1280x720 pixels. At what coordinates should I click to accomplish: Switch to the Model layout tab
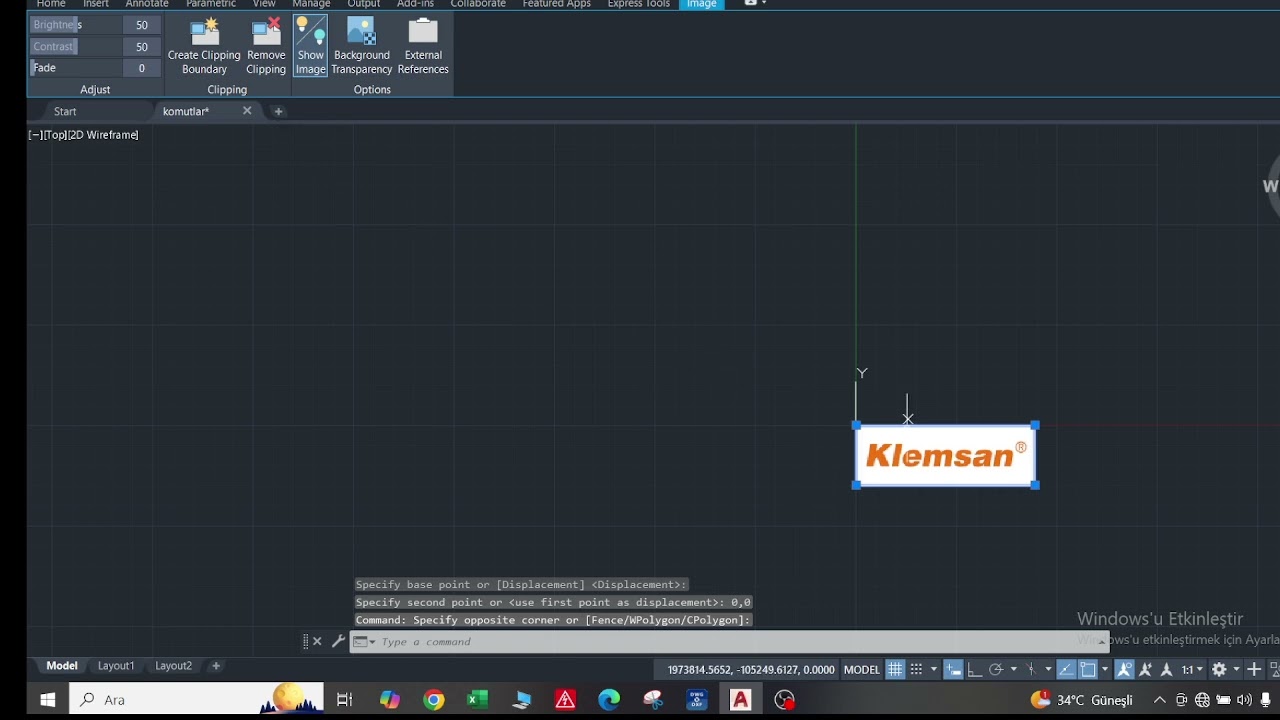[x=62, y=666]
